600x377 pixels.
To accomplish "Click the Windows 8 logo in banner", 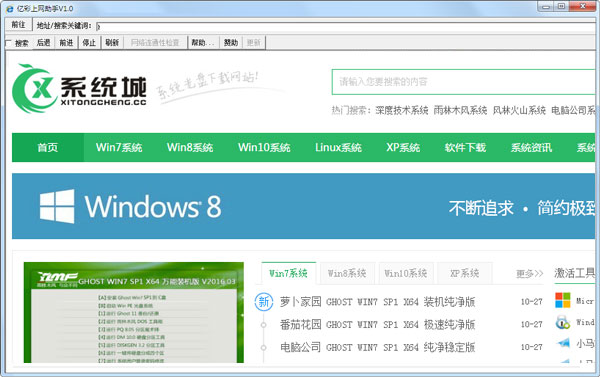I will [x=131, y=206].
